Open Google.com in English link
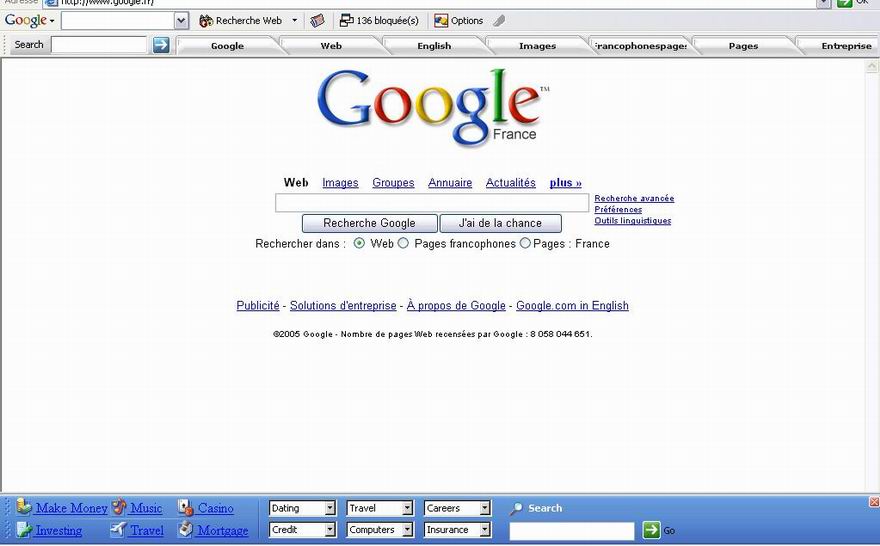Viewport: 880px width, 546px height. (x=572, y=305)
